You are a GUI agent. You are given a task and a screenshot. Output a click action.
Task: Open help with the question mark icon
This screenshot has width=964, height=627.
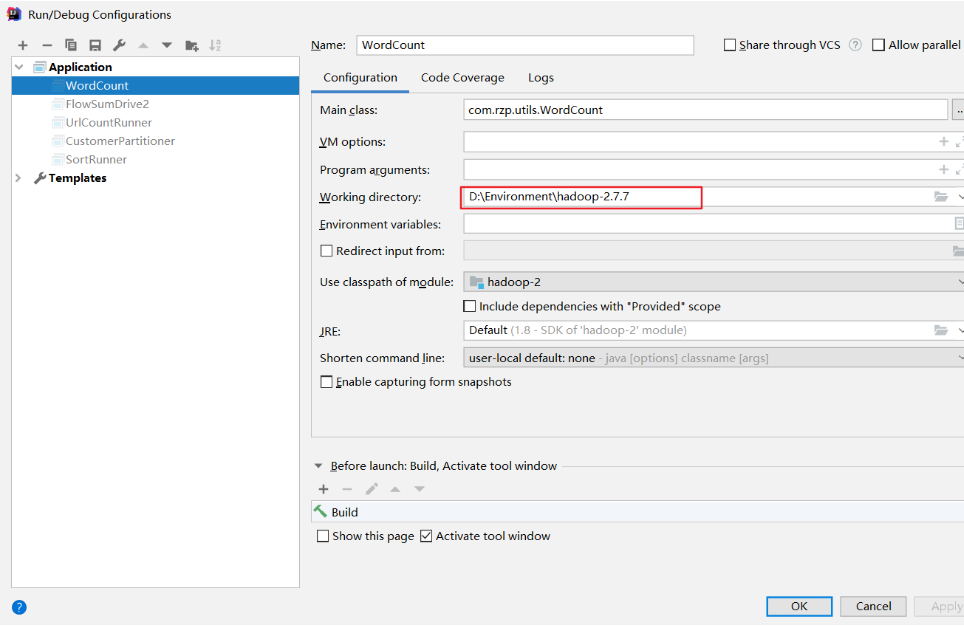tap(19, 607)
